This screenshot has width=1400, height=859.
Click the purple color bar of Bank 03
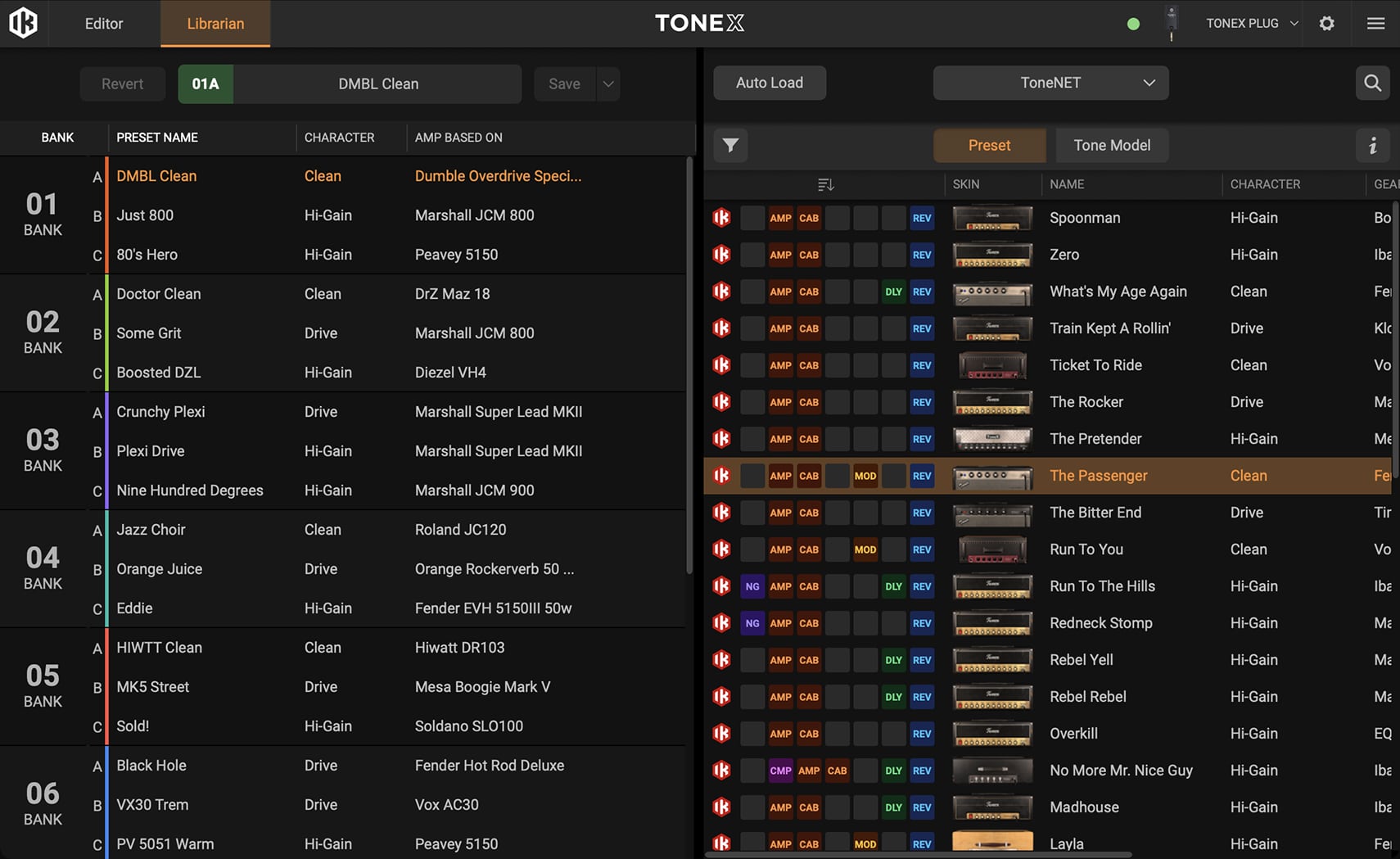tap(106, 451)
